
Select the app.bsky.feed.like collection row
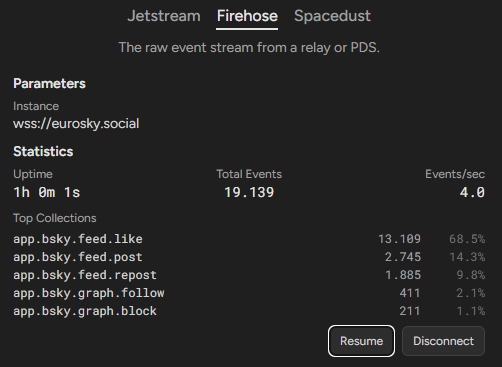pos(249,239)
